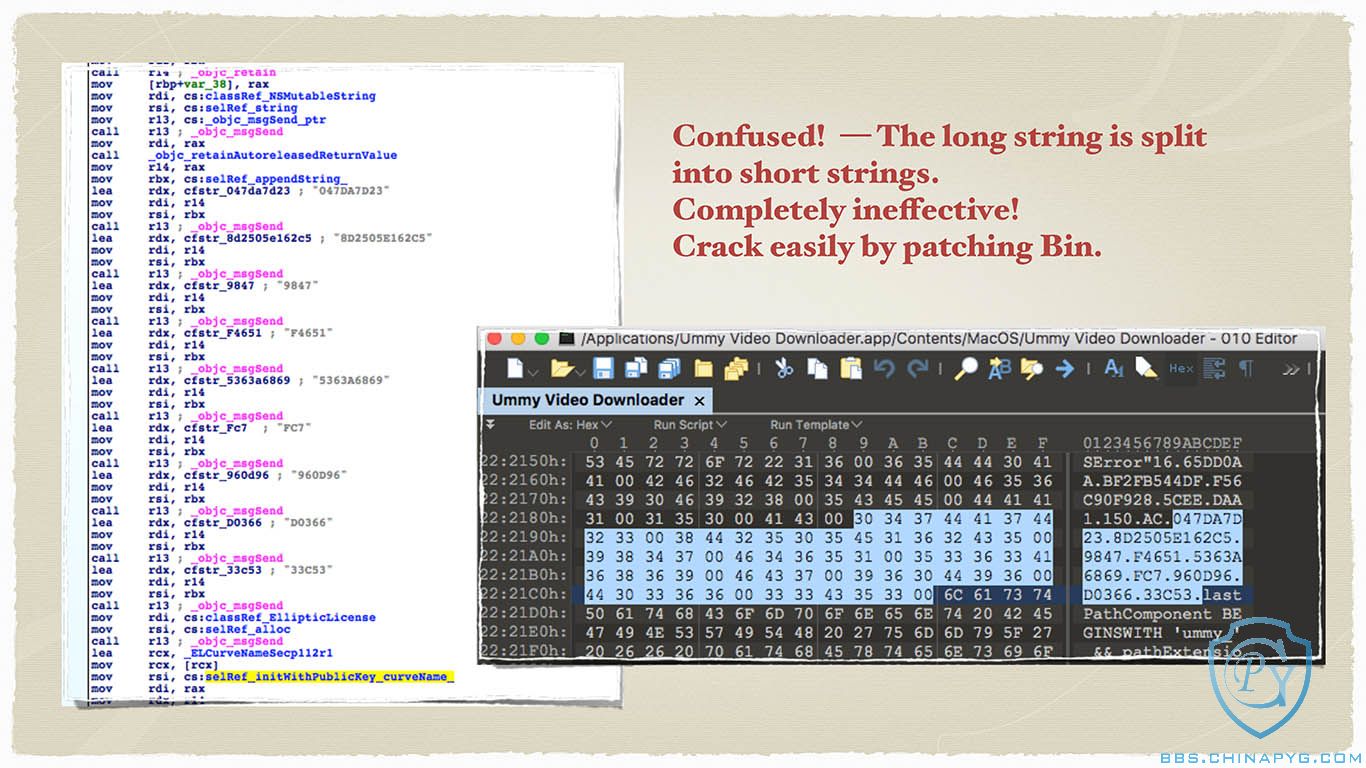Open the Run Script dropdown
Image resolution: width=1366 pixels, height=768 pixels.
[690, 425]
